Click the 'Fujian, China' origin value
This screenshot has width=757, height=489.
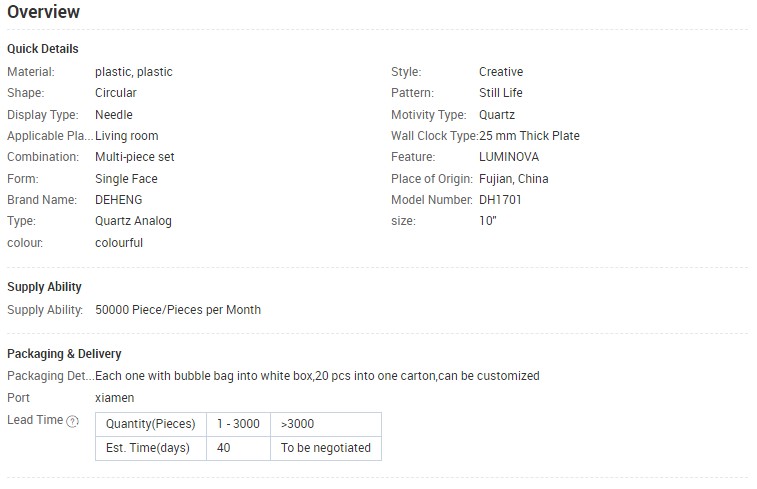(x=513, y=179)
